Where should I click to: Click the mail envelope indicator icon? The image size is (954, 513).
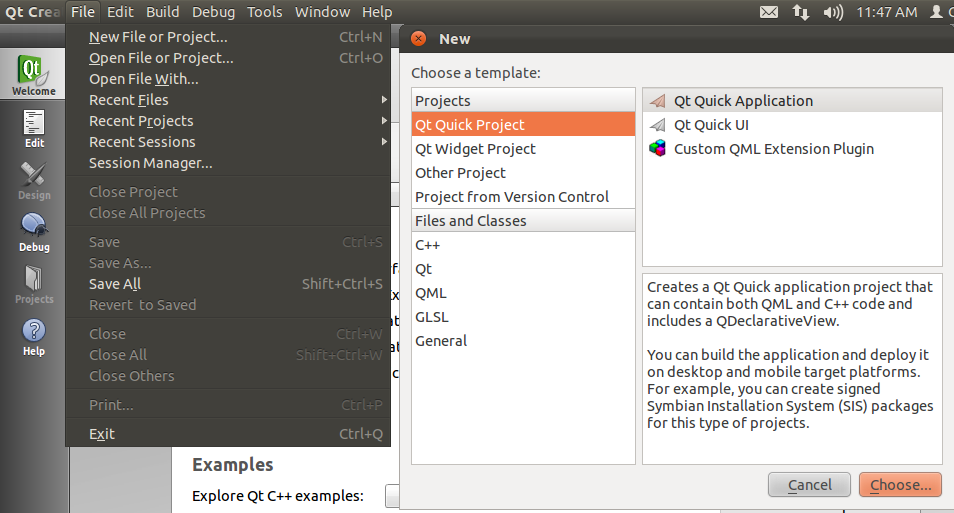pos(768,12)
